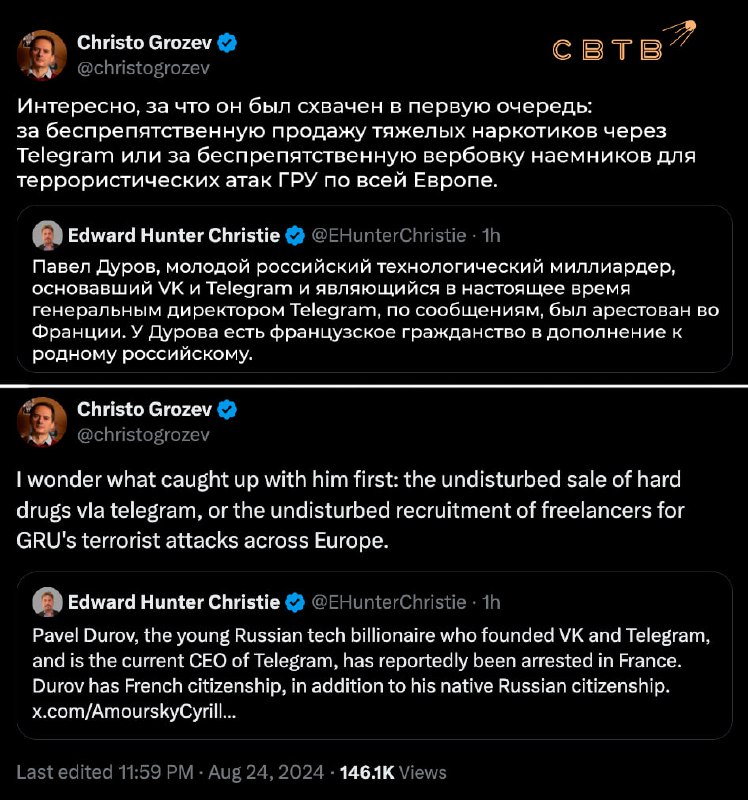Open the СВТВ satellite logo
This screenshot has height=800, width=748.
coord(624,42)
